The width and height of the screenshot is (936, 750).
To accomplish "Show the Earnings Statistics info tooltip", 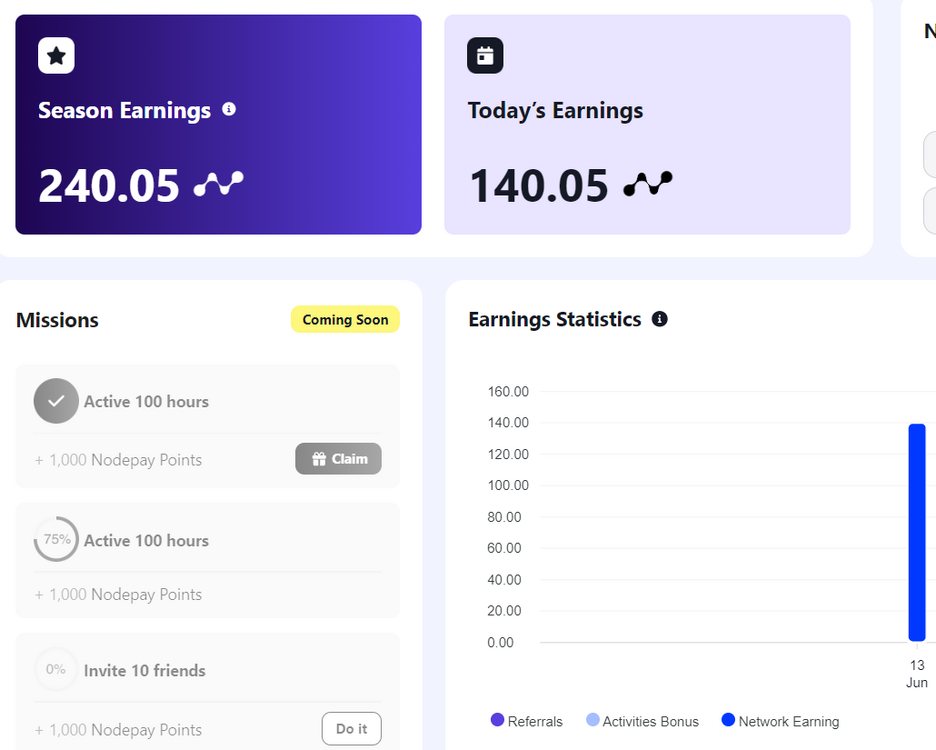I will pos(659,319).
